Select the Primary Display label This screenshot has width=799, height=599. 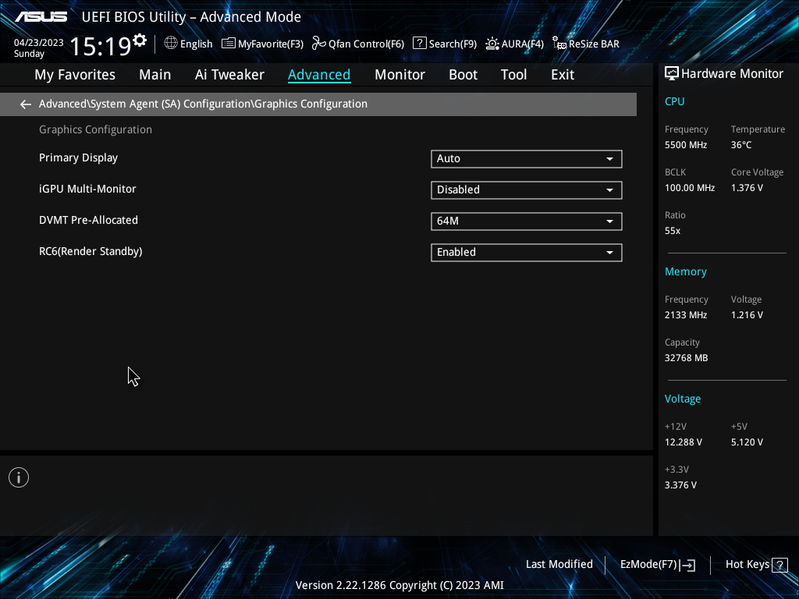(78, 158)
